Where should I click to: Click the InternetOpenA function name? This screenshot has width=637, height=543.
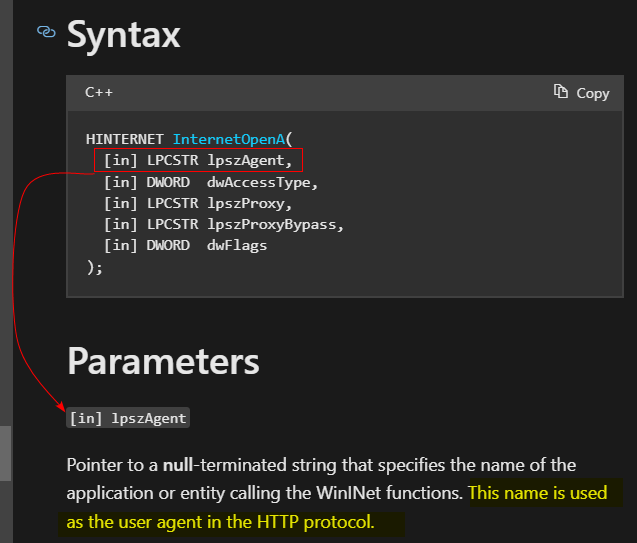tap(228, 139)
